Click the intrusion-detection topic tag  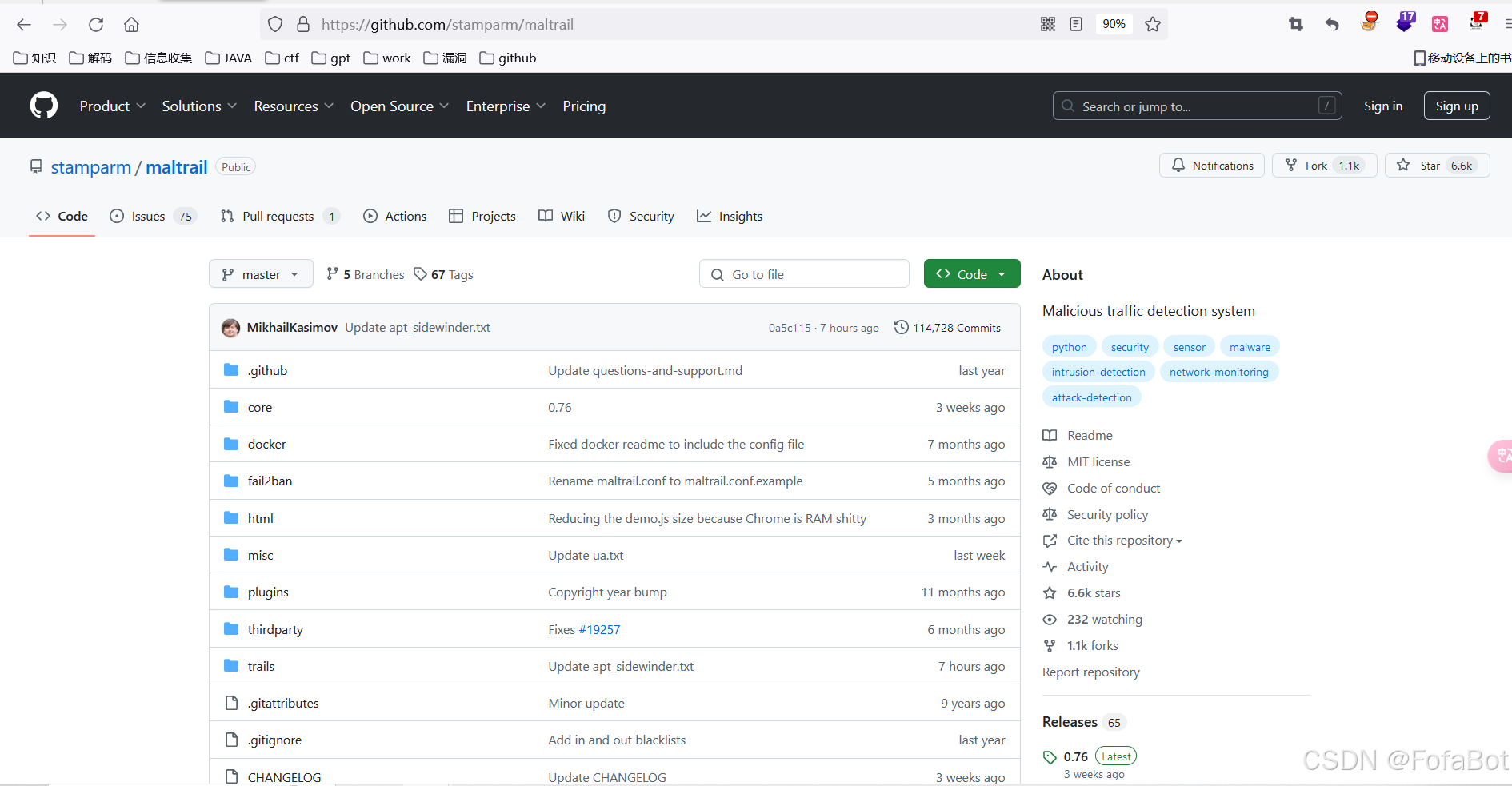pyautogui.click(x=1098, y=372)
